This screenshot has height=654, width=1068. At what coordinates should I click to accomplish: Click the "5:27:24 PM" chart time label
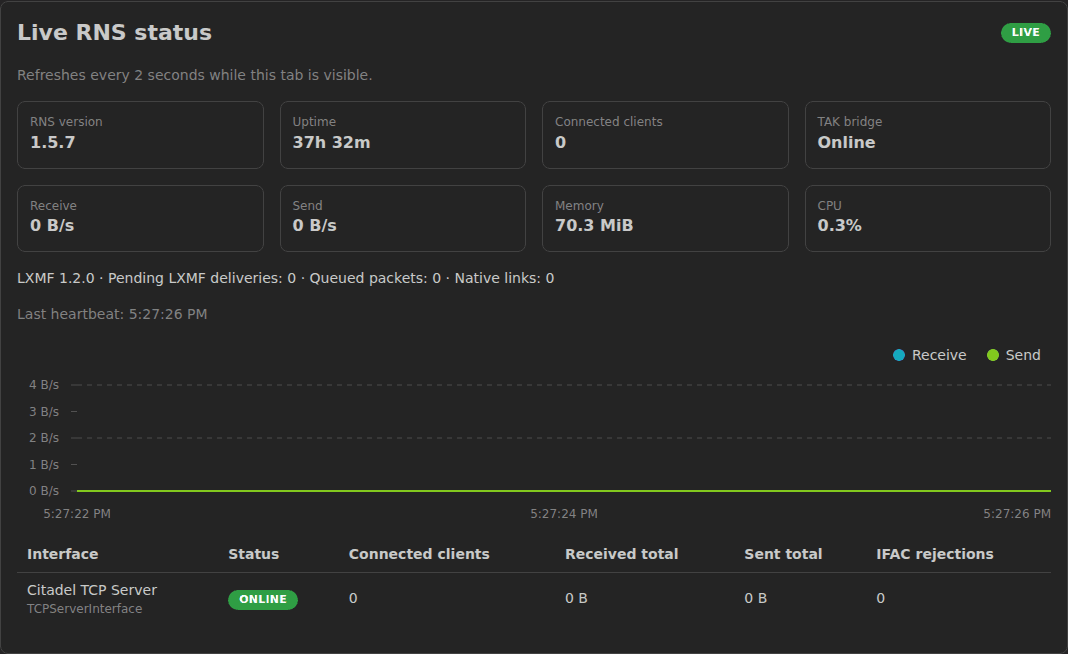(564, 514)
